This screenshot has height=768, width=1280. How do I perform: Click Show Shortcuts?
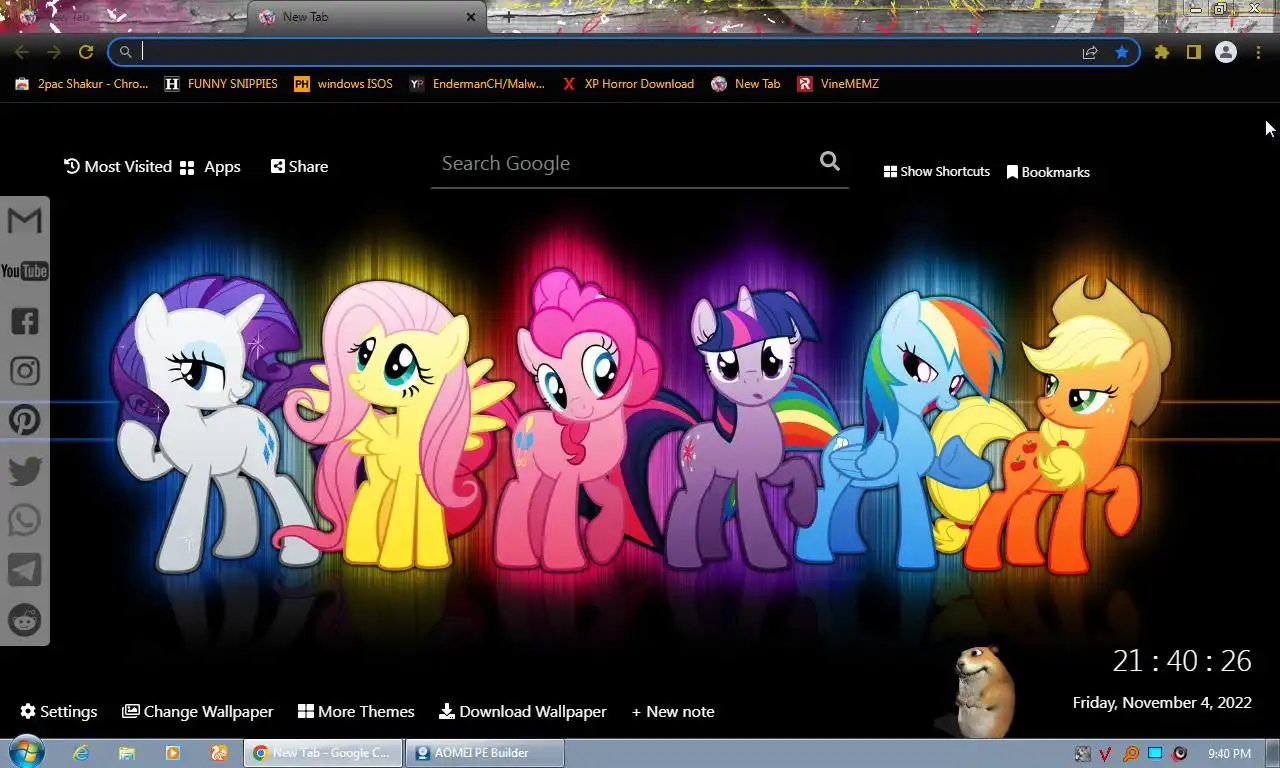click(x=937, y=172)
